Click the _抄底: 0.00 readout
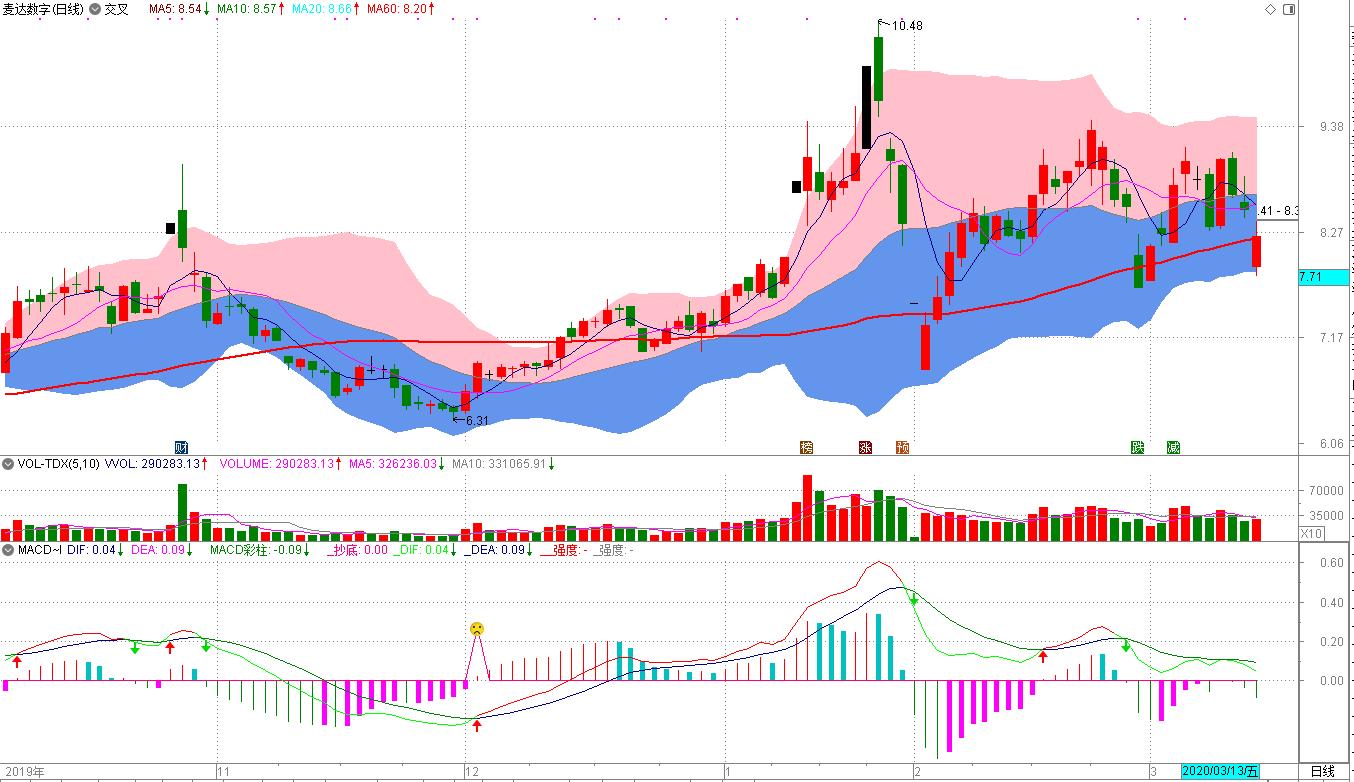The image size is (1354, 782). (357, 550)
